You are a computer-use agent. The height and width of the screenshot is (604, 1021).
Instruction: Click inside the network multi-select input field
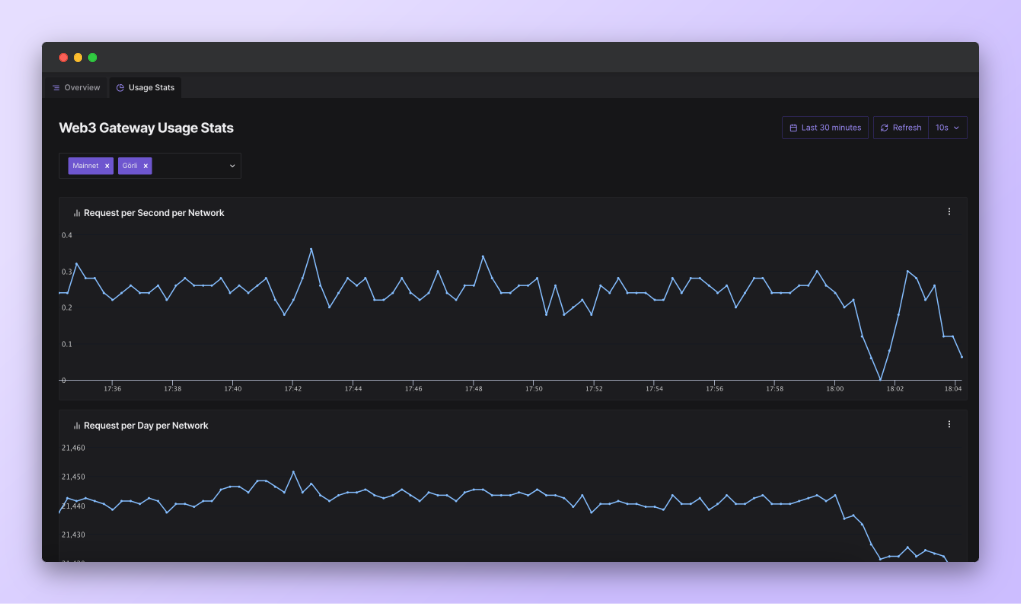point(188,166)
